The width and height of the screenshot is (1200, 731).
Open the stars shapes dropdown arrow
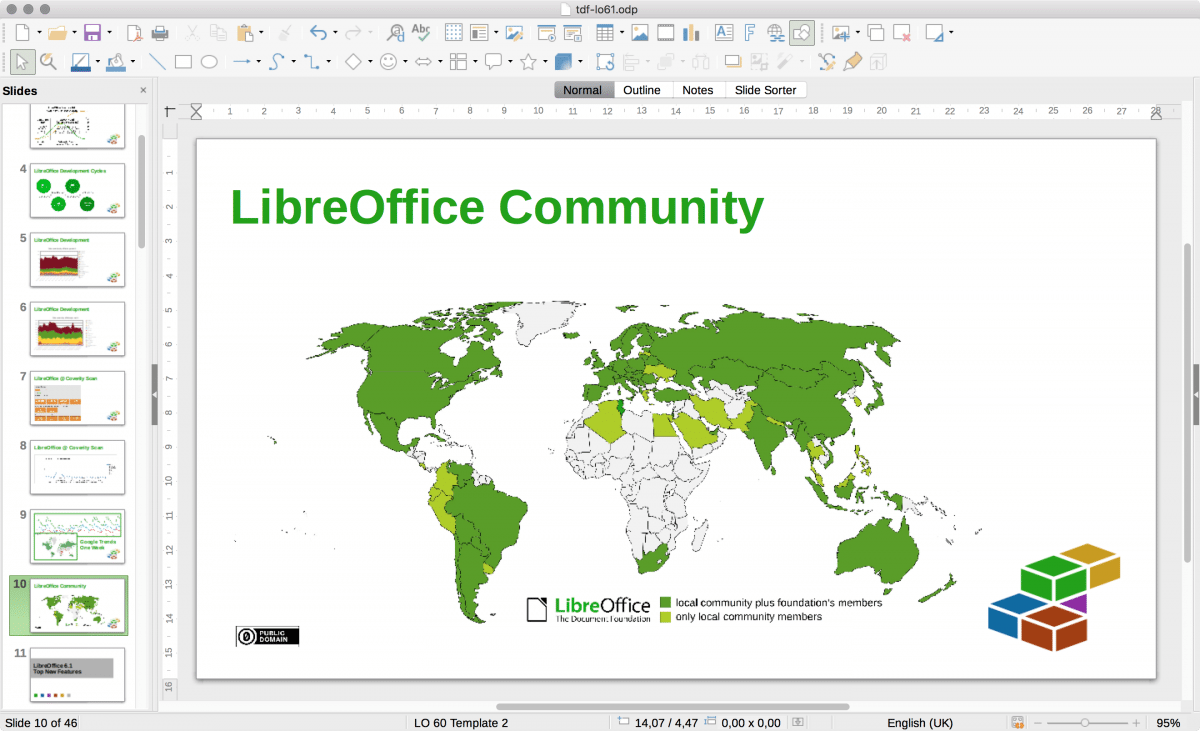pos(545,62)
